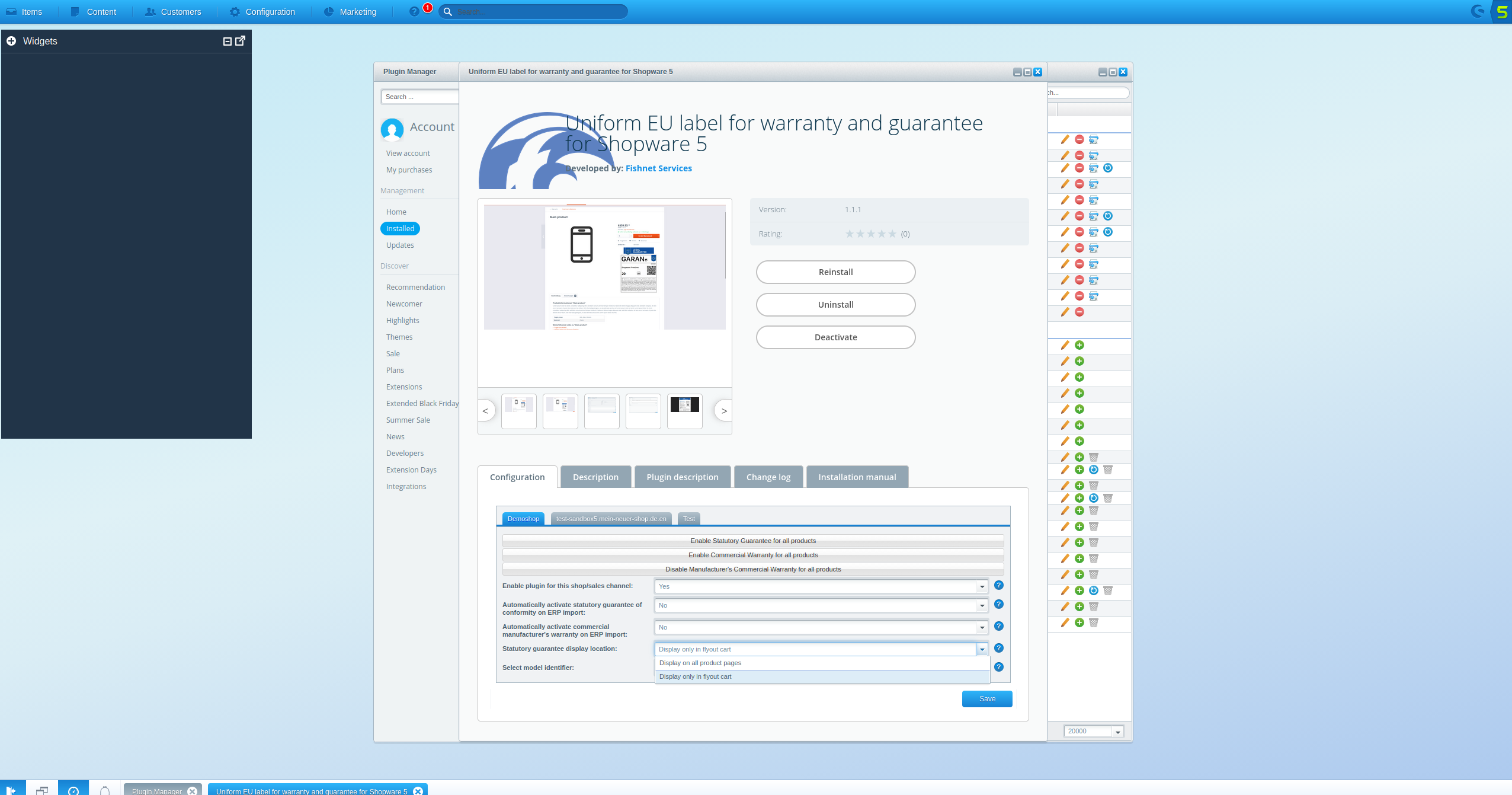Choose Display only in flyout cart from the list
The height and width of the screenshot is (795, 1512).
[822, 676]
